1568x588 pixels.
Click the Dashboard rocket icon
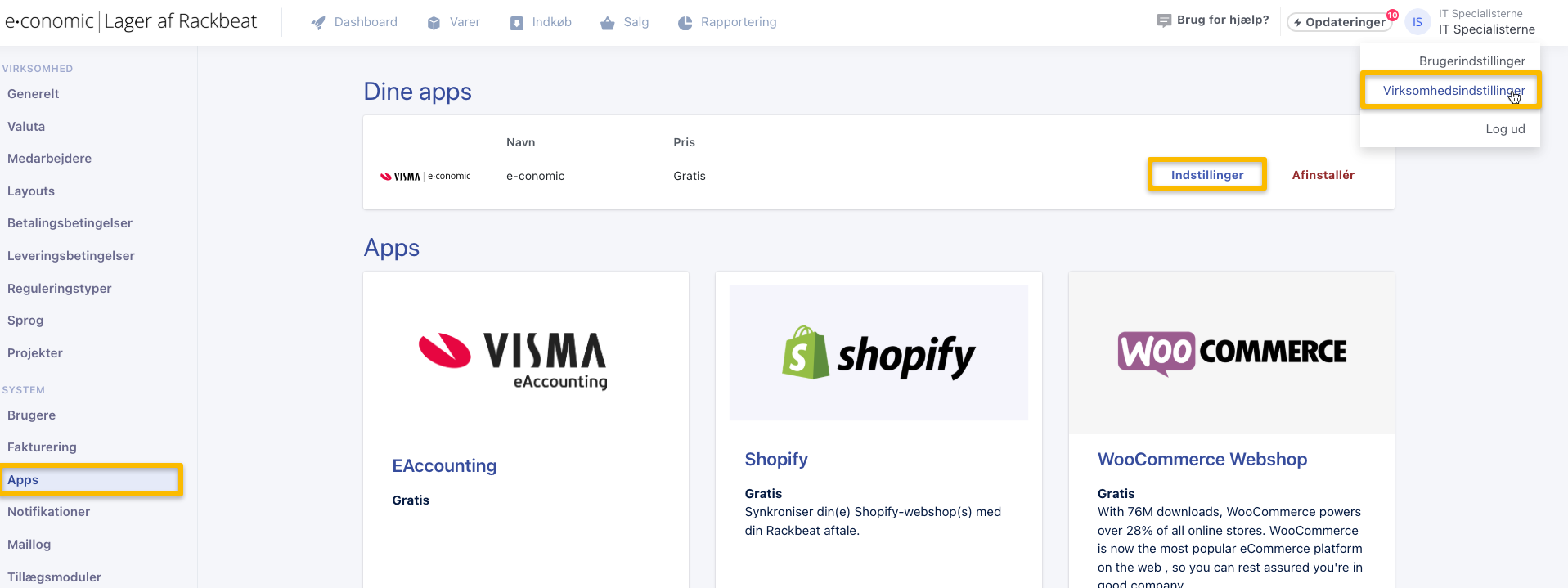pyautogui.click(x=318, y=23)
